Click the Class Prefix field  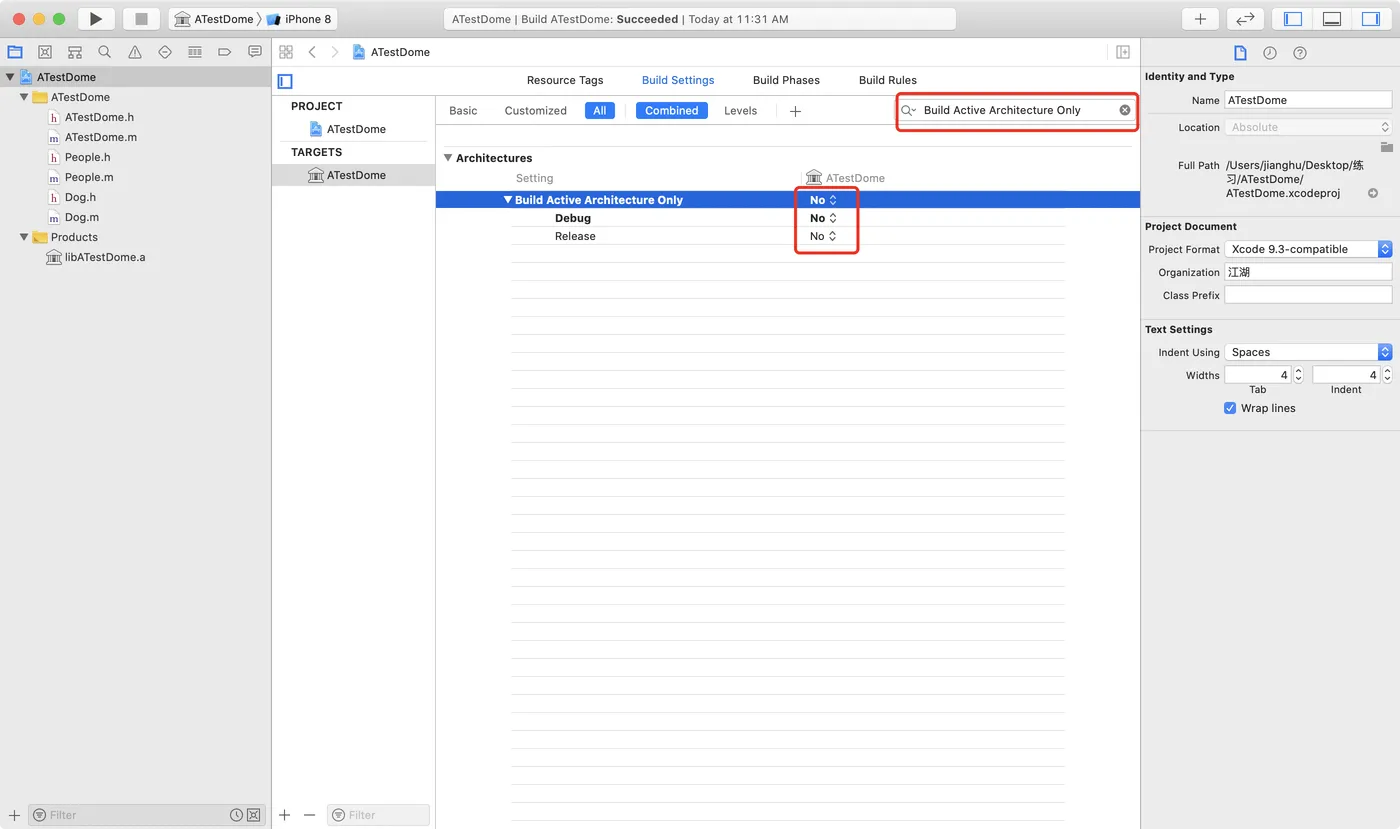(x=1308, y=295)
